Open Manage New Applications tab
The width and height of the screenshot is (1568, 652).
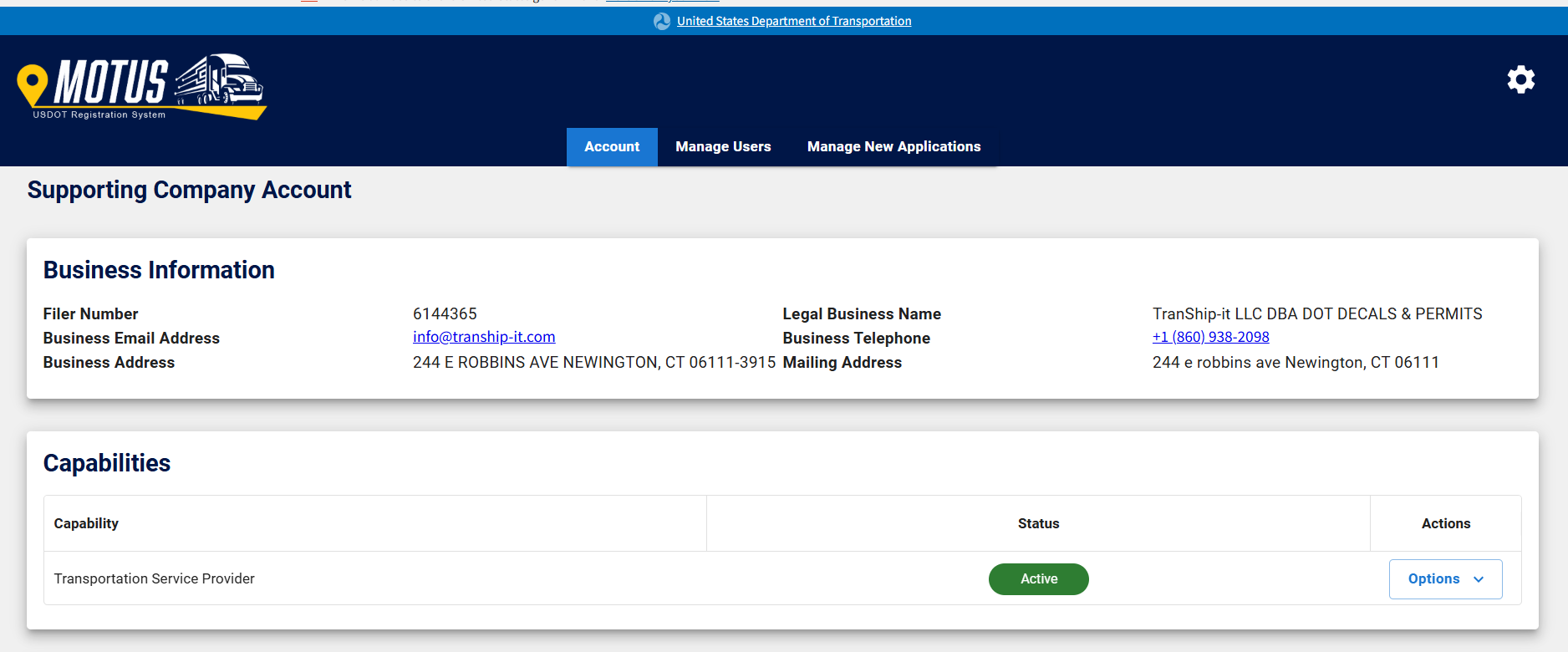(893, 146)
